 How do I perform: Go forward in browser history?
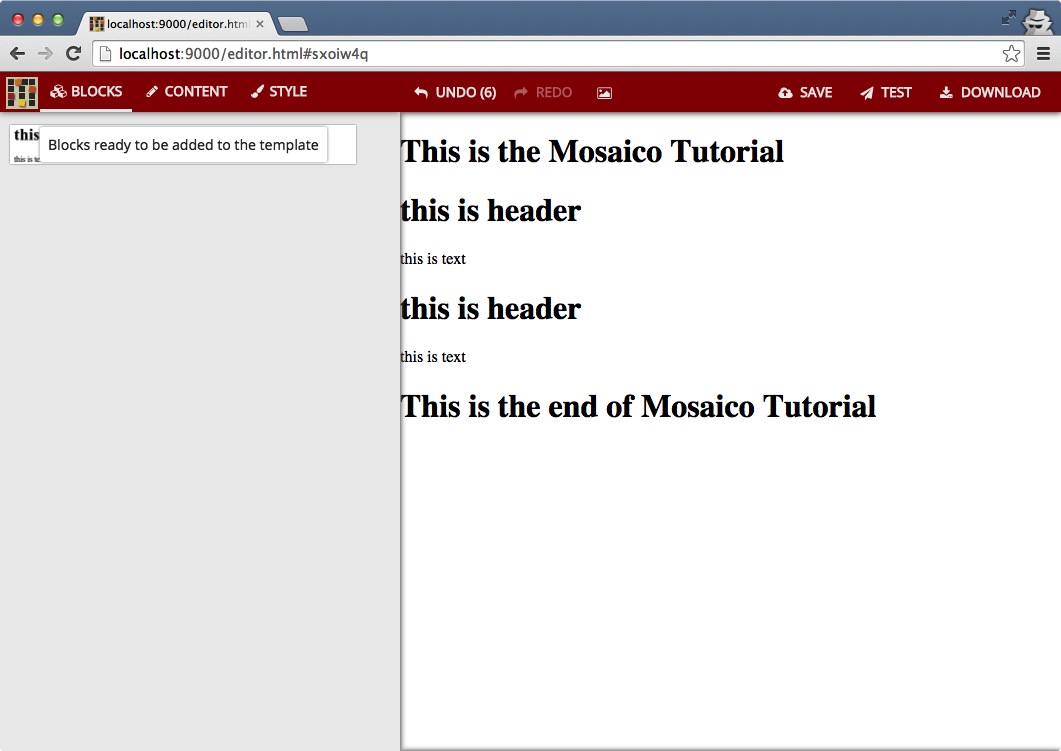pyautogui.click(x=45, y=53)
